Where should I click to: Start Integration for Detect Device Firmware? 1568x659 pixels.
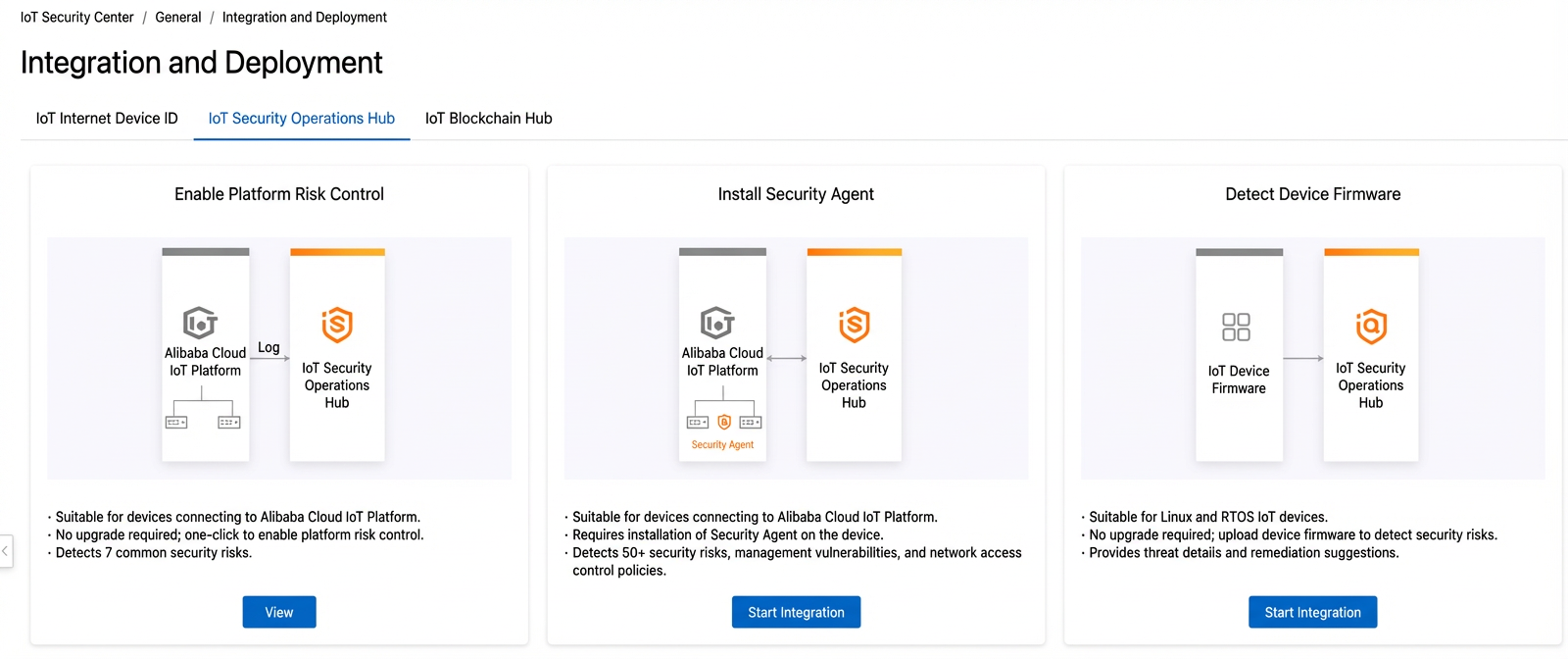(1312, 612)
